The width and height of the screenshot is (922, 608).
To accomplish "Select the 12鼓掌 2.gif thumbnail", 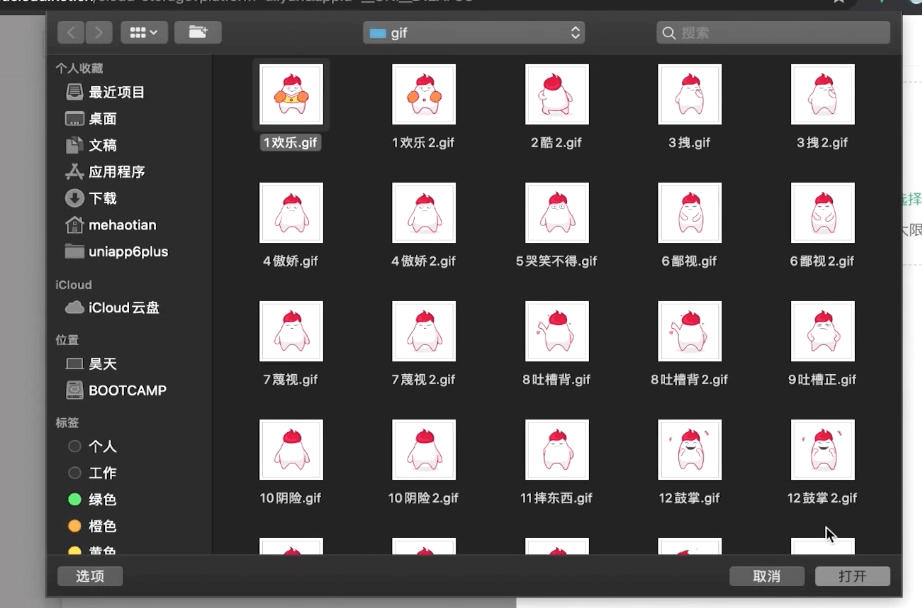I will point(823,450).
